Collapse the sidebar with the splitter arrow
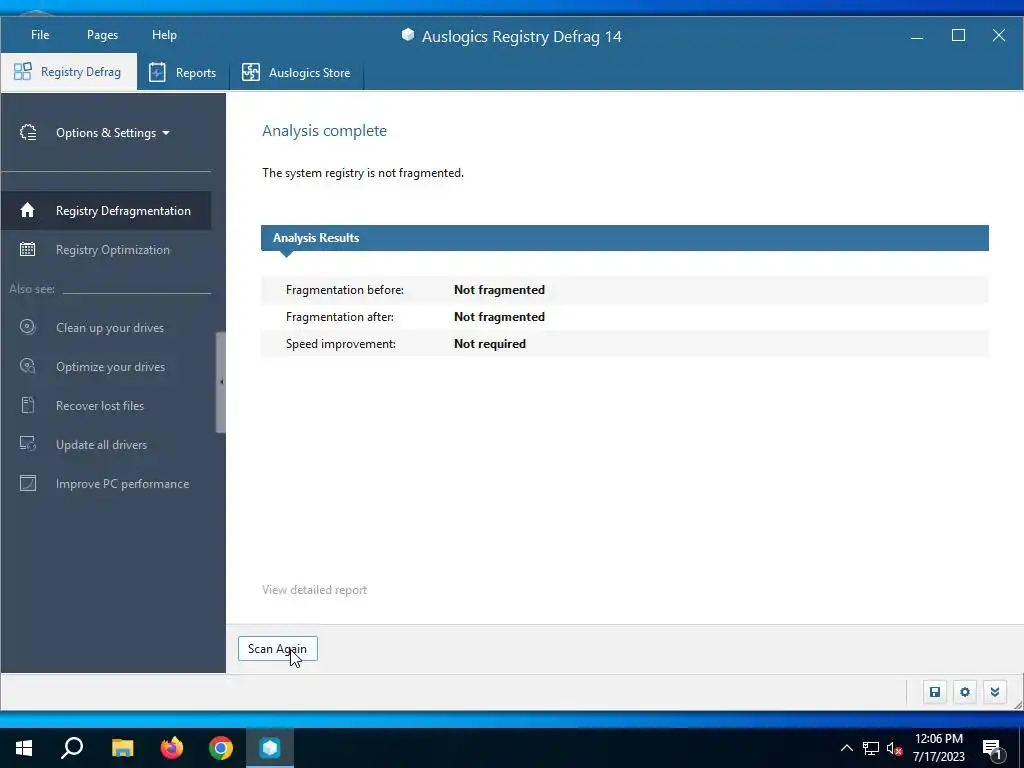Image resolution: width=1024 pixels, height=768 pixels. pos(221,382)
